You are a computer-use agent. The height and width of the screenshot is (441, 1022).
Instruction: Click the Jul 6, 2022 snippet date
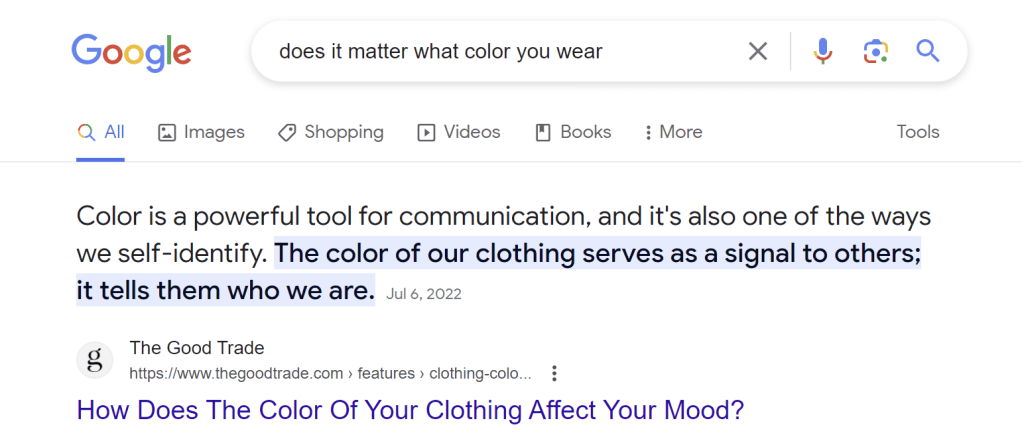424,295
